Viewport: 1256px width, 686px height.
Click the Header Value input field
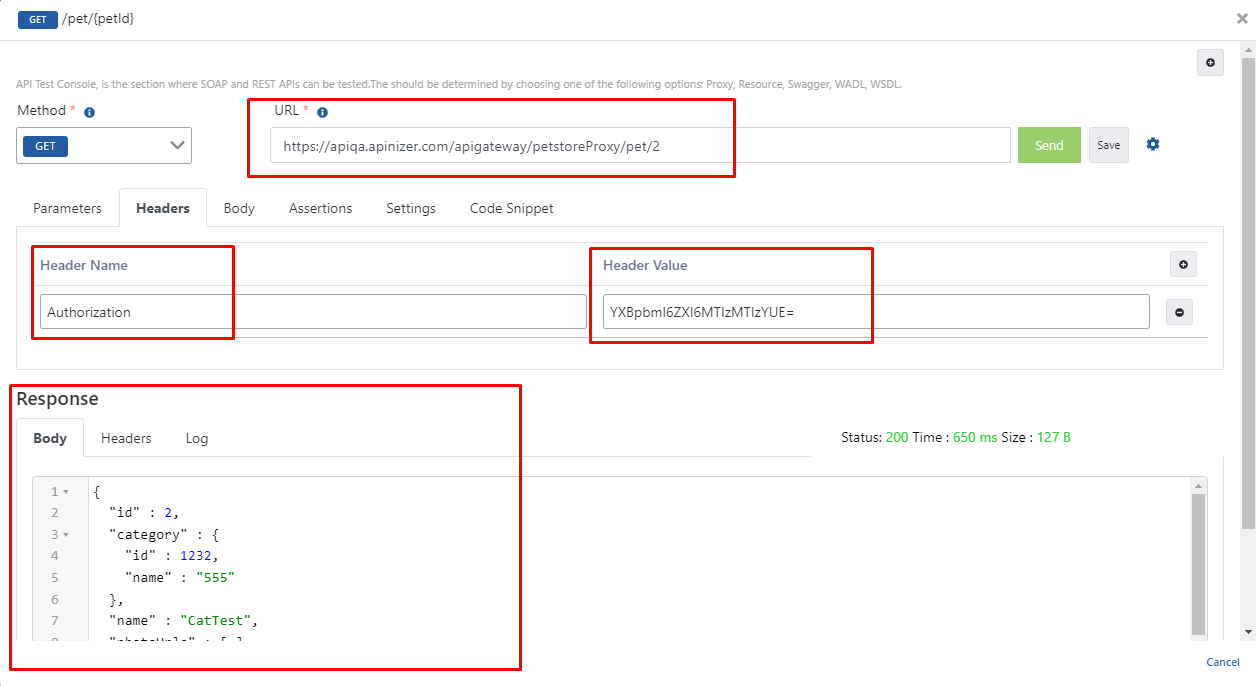pyautogui.click(x=875, y=312)
